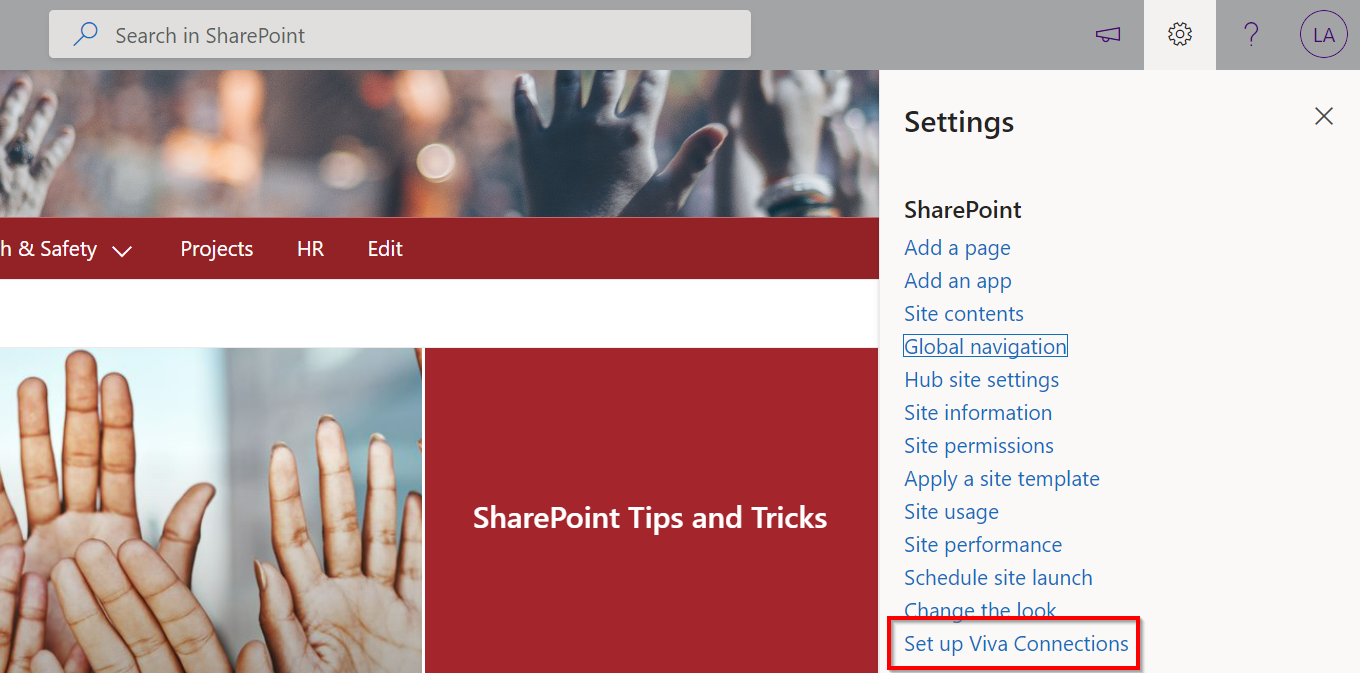Click the Settings panel heading
This screenshot has width=1360, height=673.
pos(959,122)
